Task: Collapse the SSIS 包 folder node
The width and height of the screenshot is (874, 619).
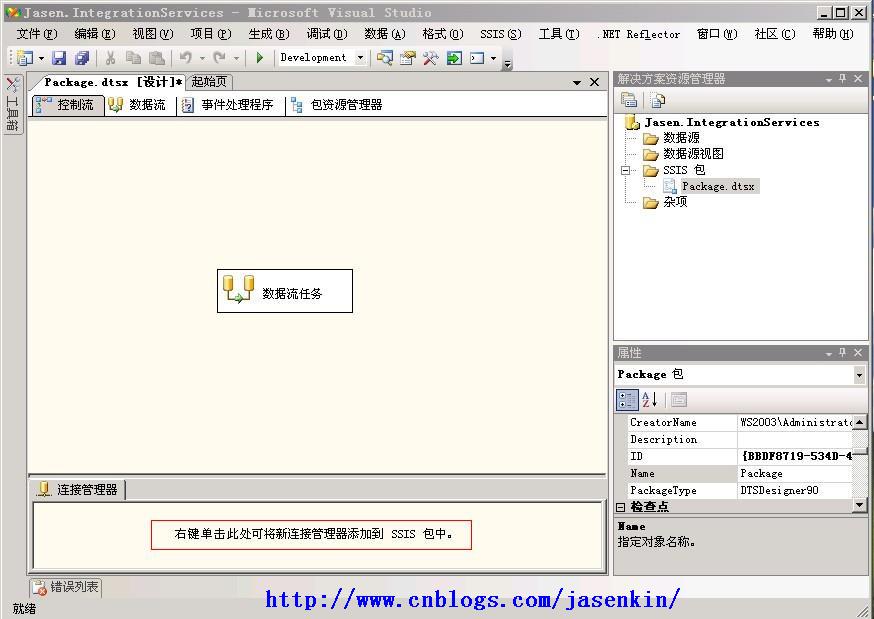Action: pyautogui.click(x=625, y=170)
